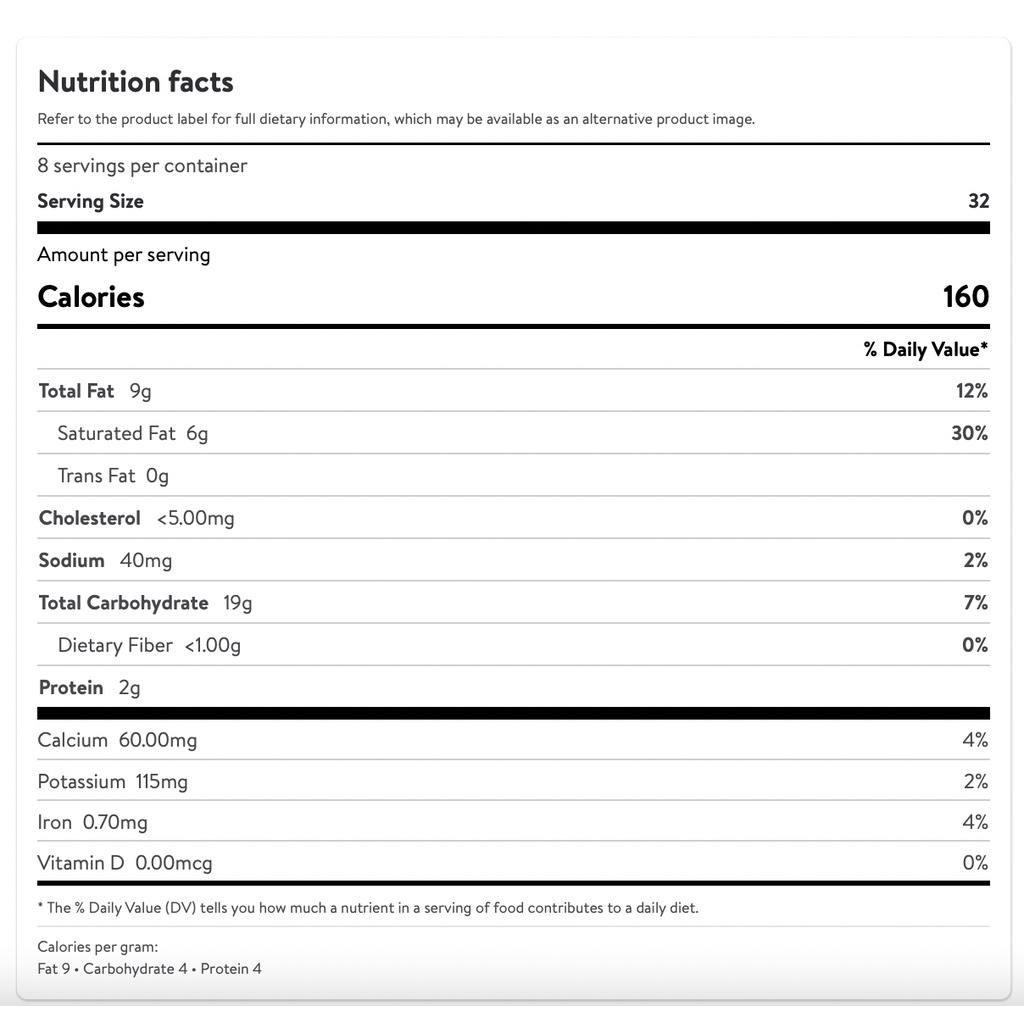Select the Iron 0.70mg row
This screenshot has height=1024, width=1024.
tap(92, 822)
